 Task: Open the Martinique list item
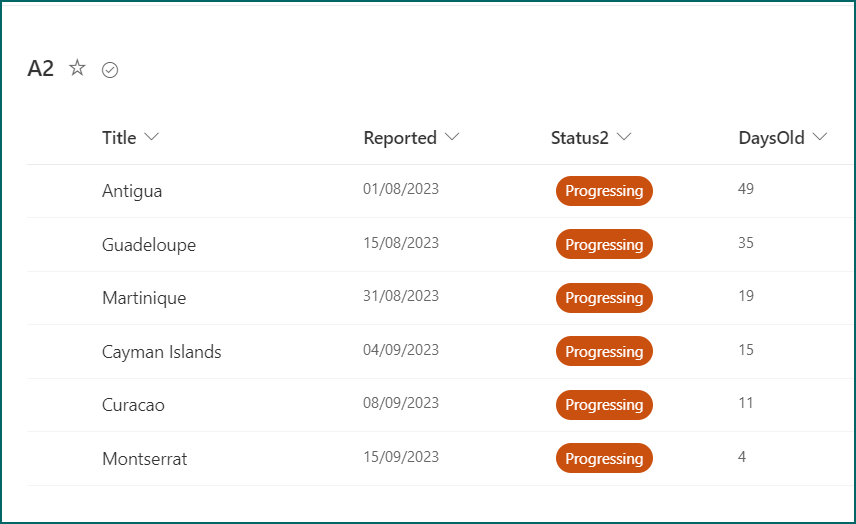click(x=144, y=298)
